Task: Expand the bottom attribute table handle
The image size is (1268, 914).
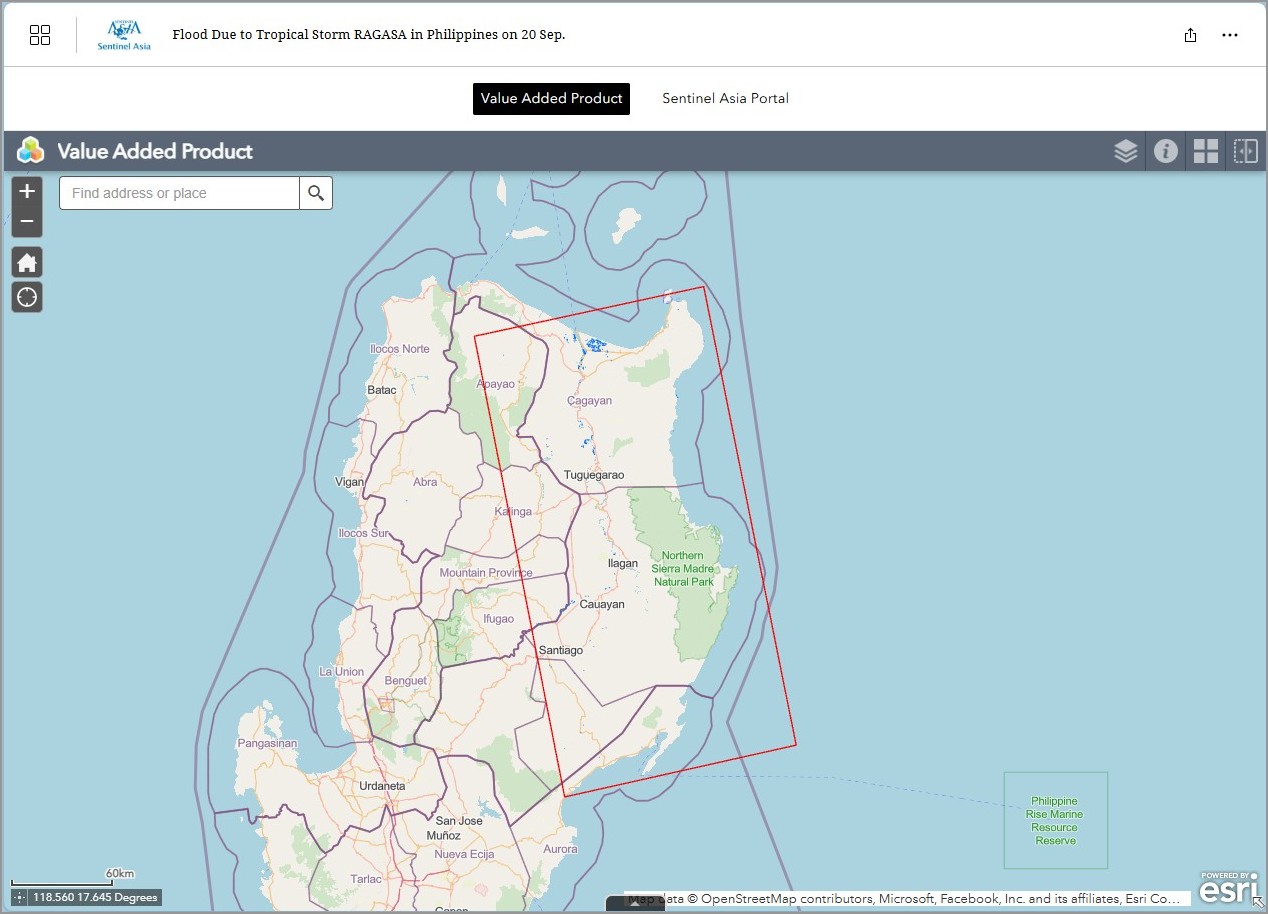Action: [635, 905]
